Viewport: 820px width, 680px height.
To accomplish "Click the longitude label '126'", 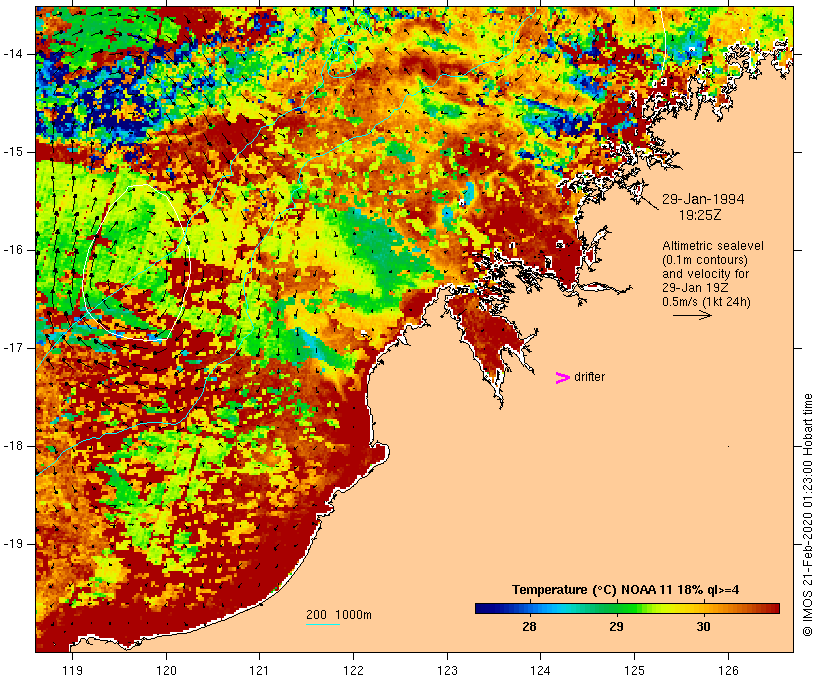I will [x=728, y=670].
